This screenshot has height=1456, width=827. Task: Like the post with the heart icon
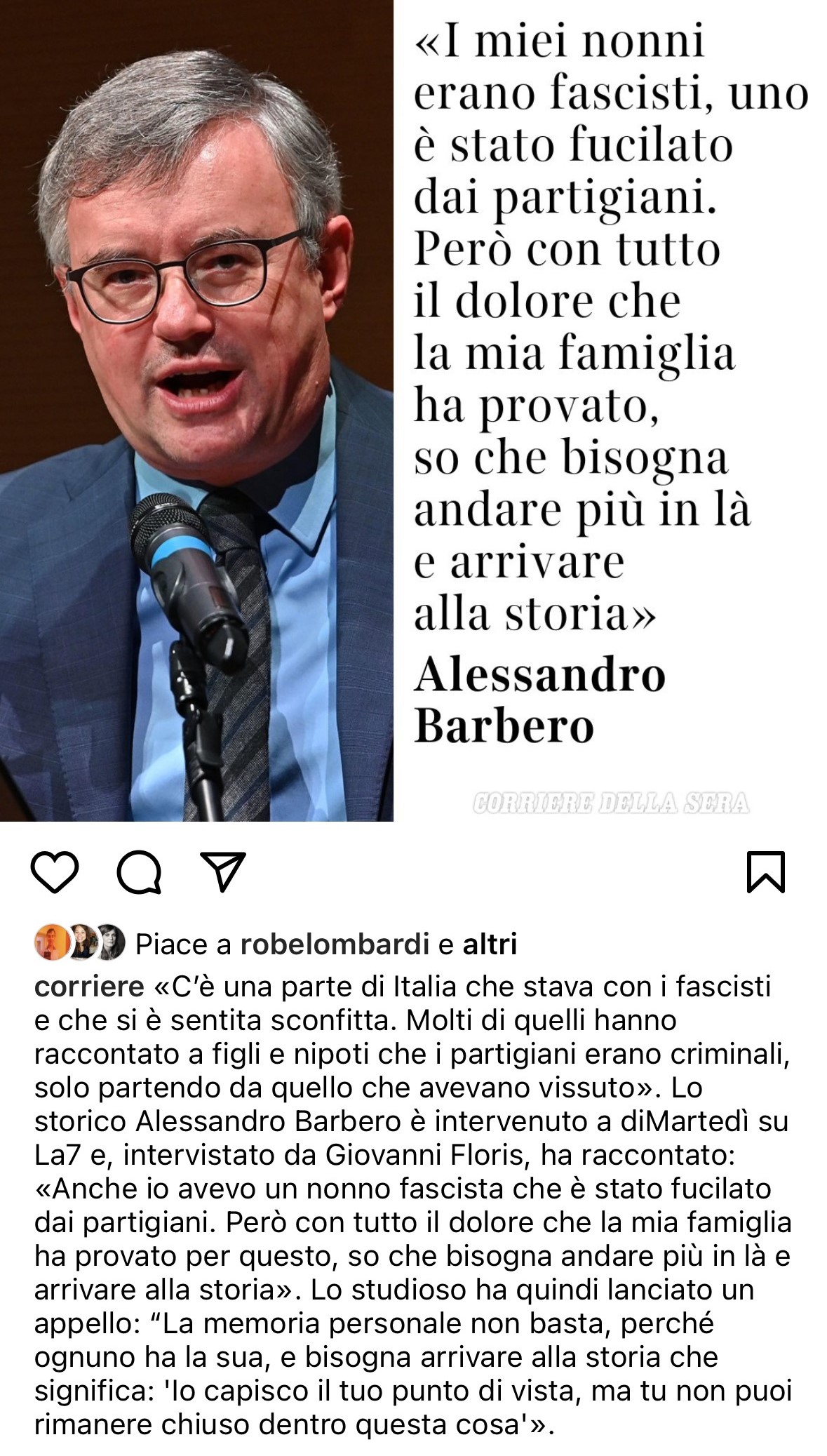[x=55, y=872]
